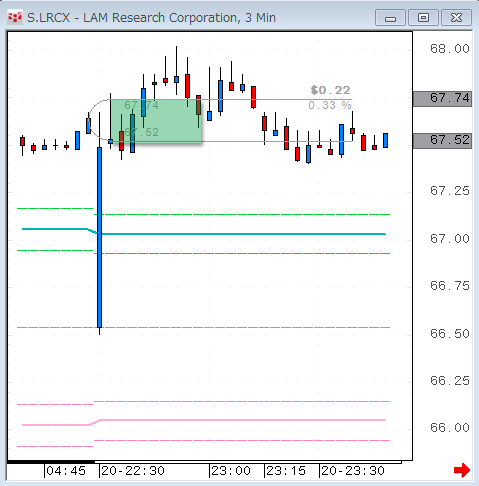Image resolution: width=479 pixels, height=486 pixels.
Task: Click the black horizontal scrollbar segment under chart
Action: coord(51,462)
